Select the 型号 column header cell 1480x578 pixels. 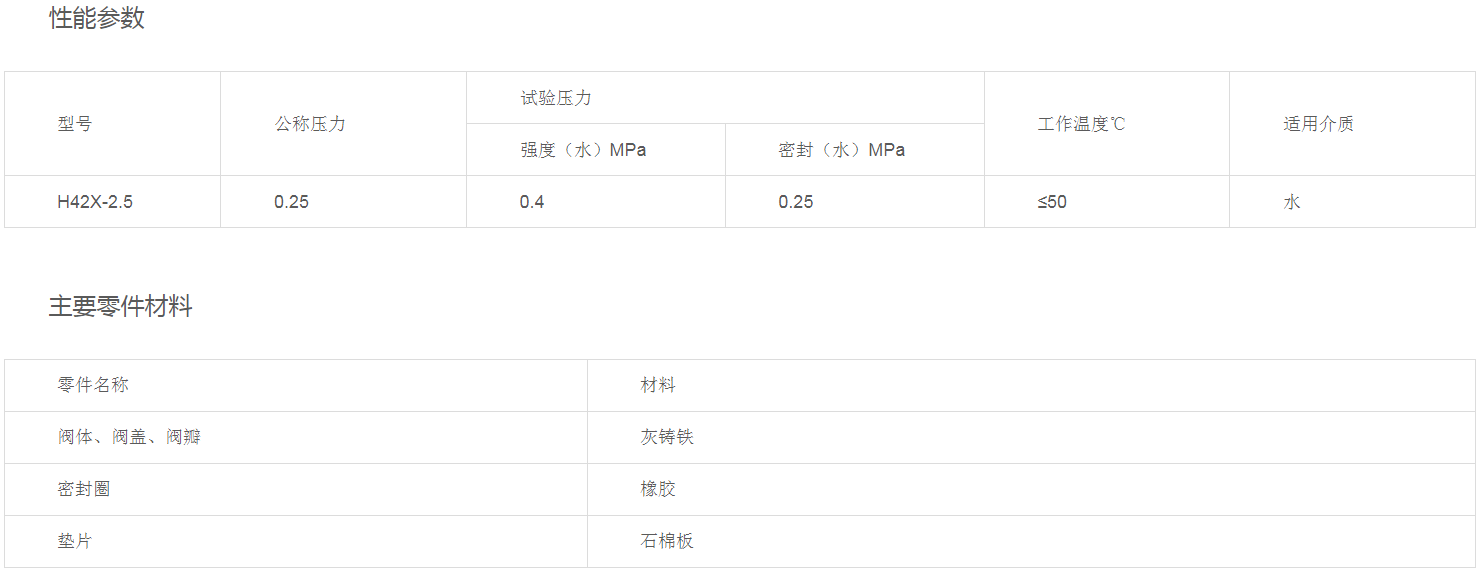pyautogui.click(x=75, y=124)
